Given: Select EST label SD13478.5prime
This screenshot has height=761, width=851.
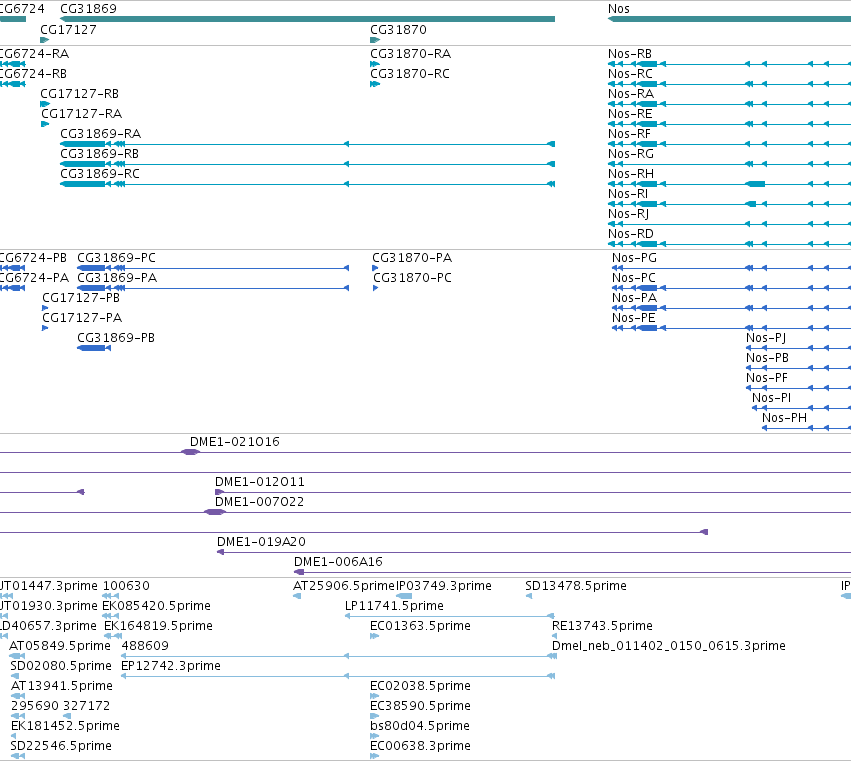Looking at the screenshot, I should coord(576,586).
